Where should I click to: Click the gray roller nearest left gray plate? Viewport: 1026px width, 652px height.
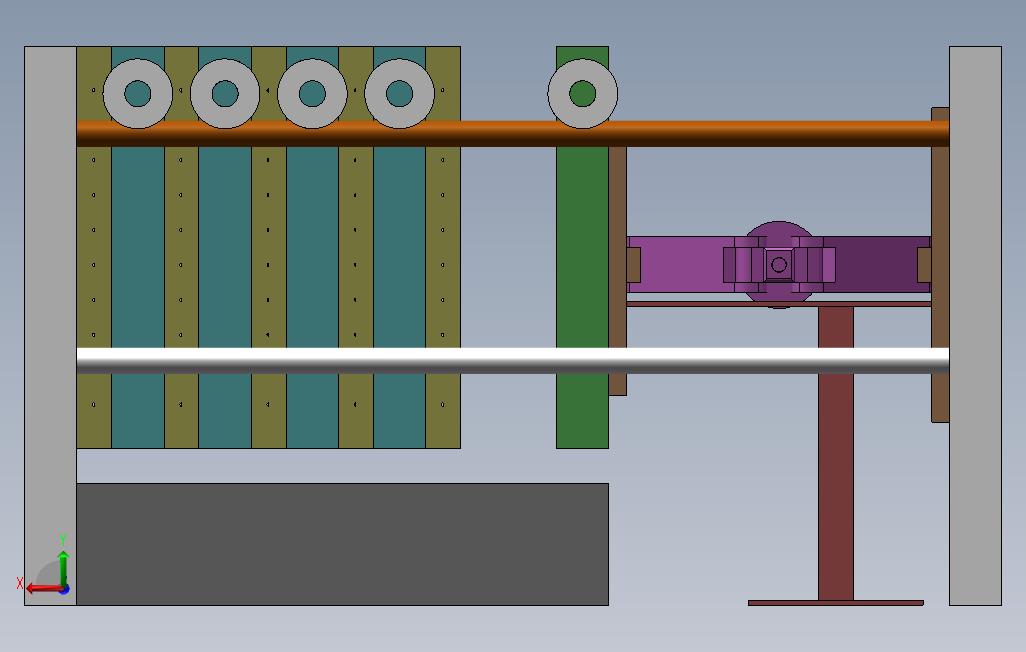(x=137, y=94)
